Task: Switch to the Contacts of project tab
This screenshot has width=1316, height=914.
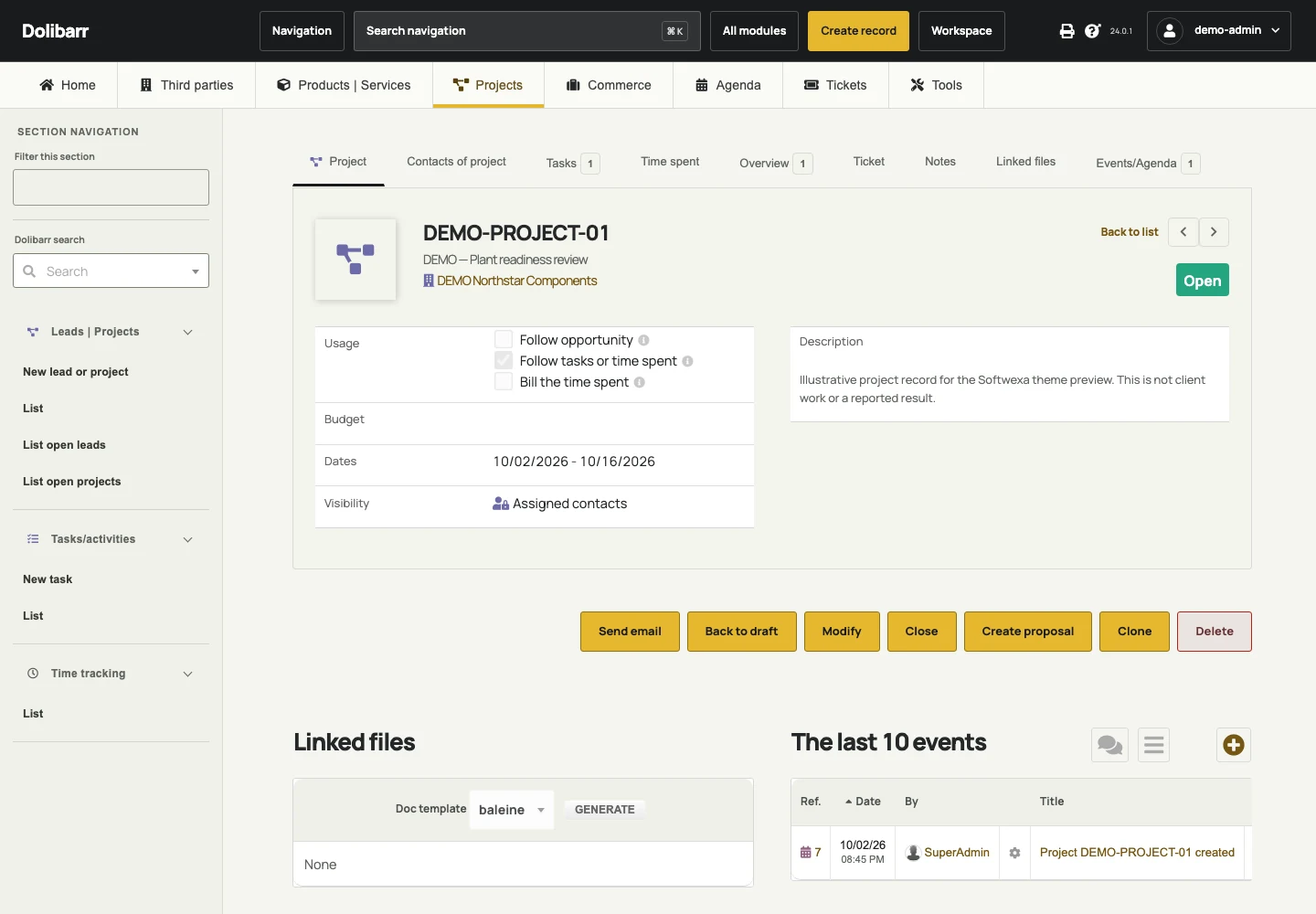Action: coord(456,162)
